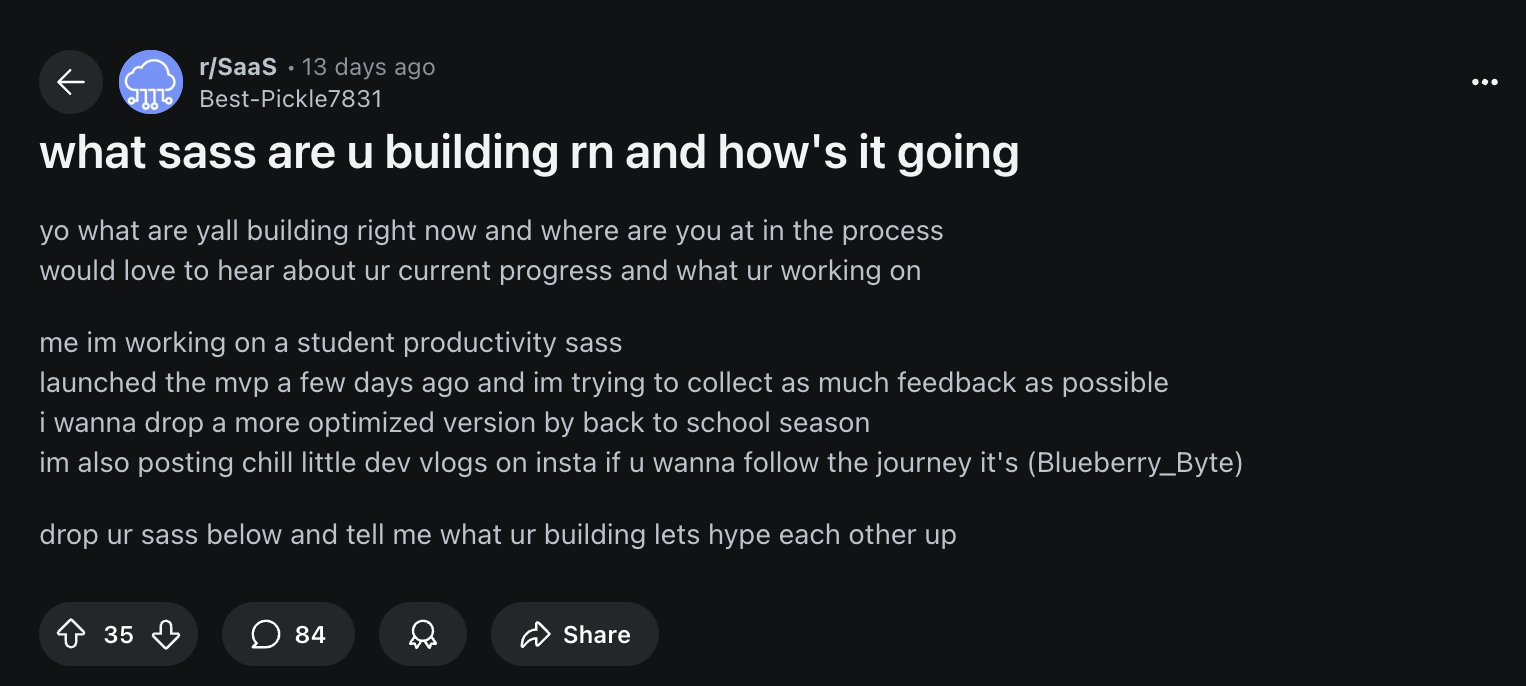Click the back arrow button
Image resolution: width=1526 pixels, height=686 pixels.
[x=70, y=82]
